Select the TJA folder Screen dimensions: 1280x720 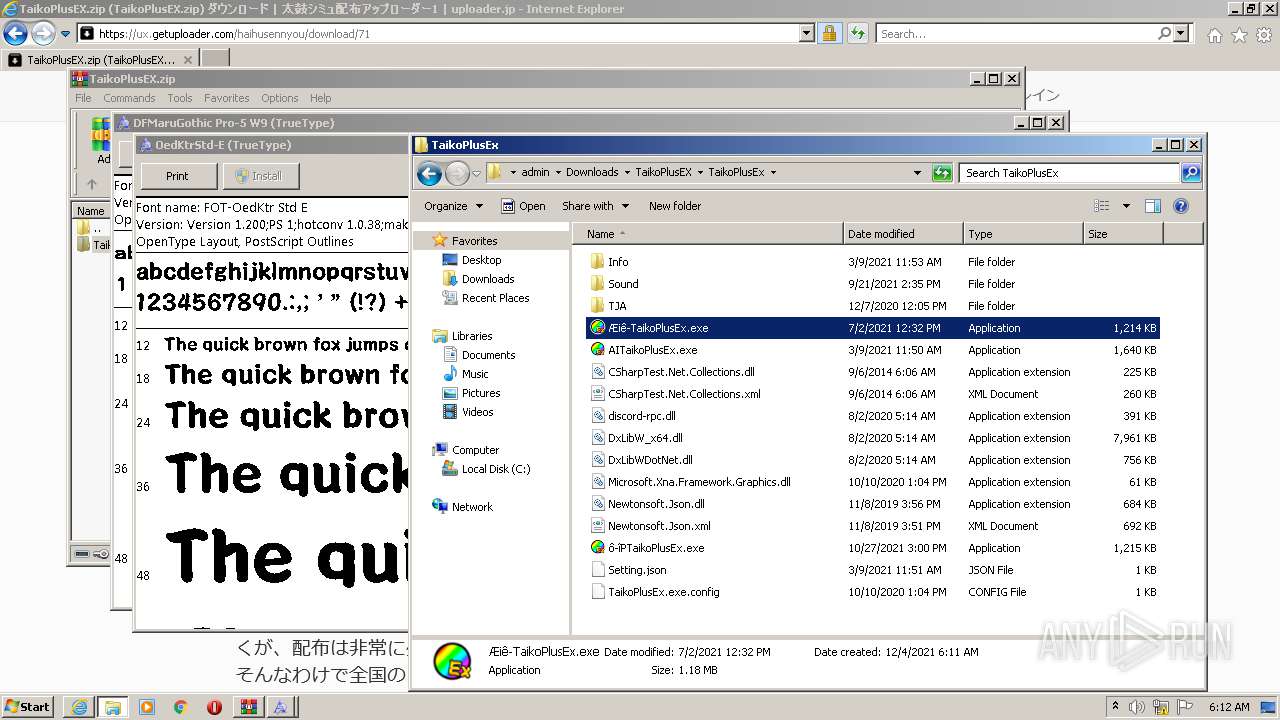[x=617, y=306]
